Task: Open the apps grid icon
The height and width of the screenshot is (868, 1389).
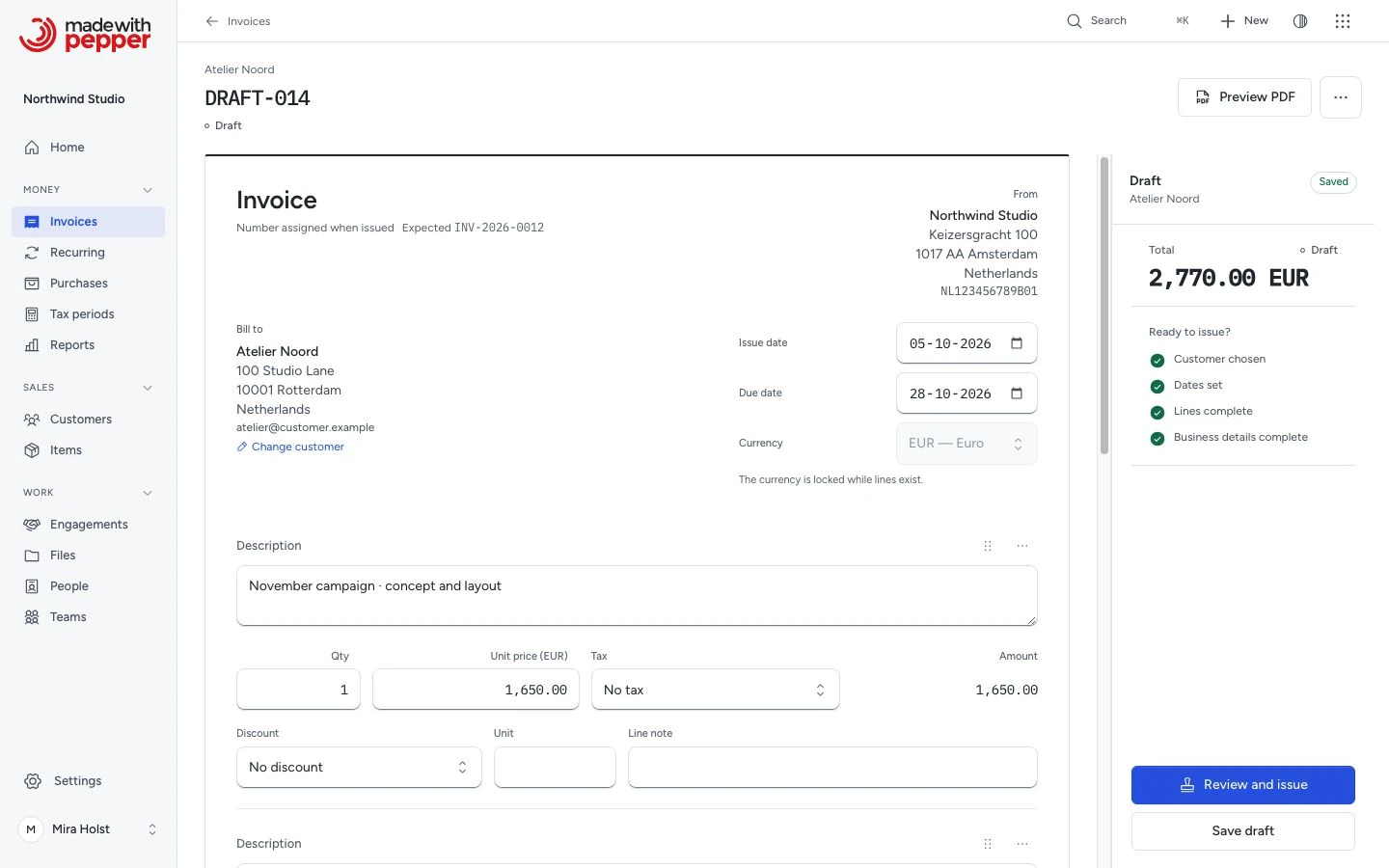Action: click(1343, 21)
